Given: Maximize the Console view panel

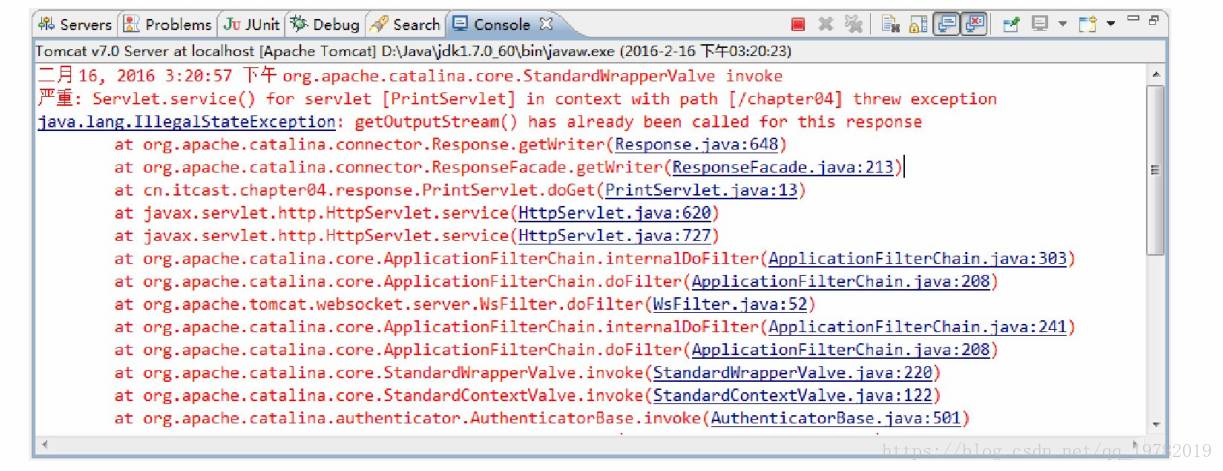Looking at the screenshot, I should coord(1154,20).
